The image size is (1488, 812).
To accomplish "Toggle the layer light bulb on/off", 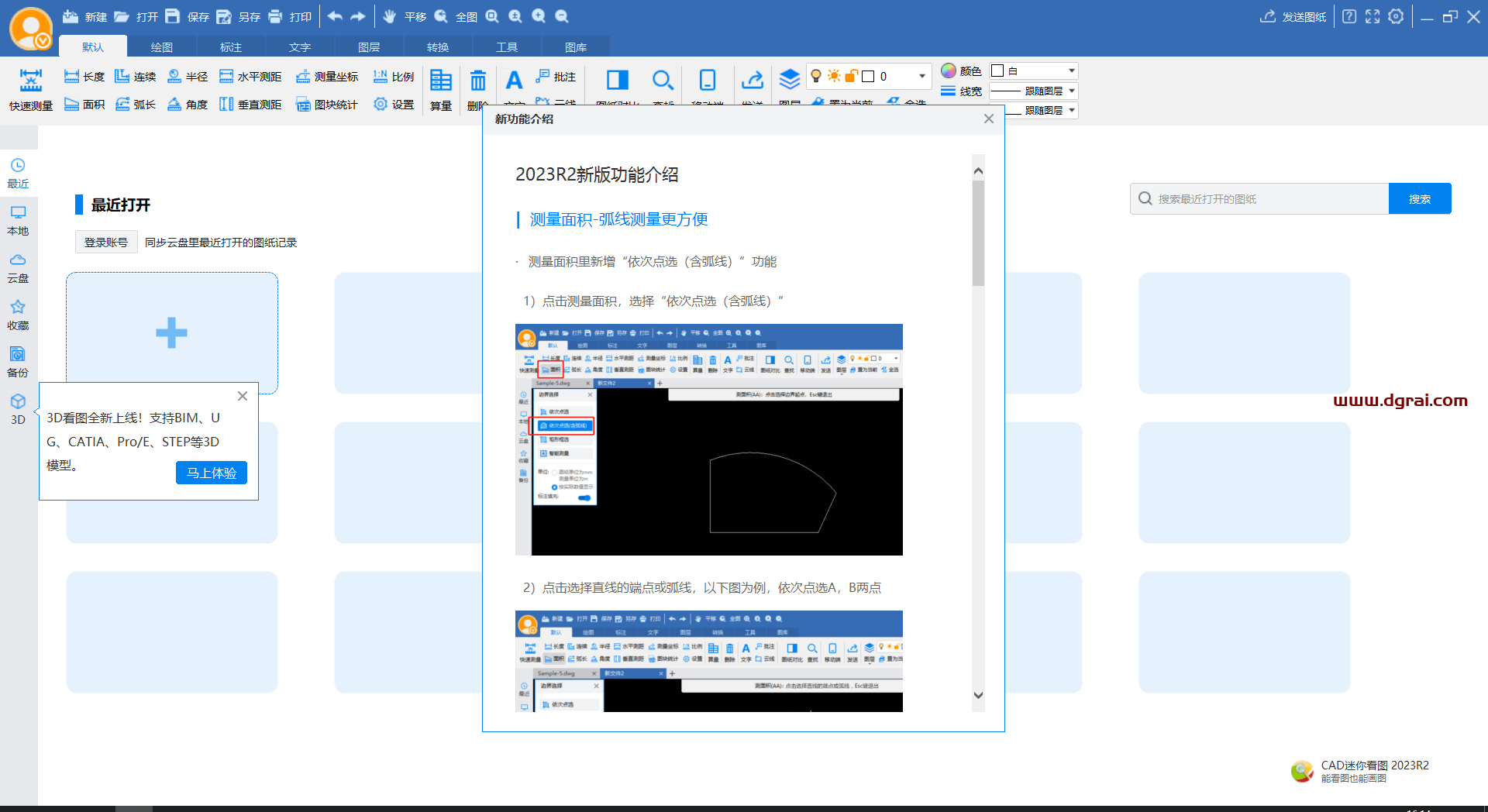I will pyautogui.click(x=816, y=76).
